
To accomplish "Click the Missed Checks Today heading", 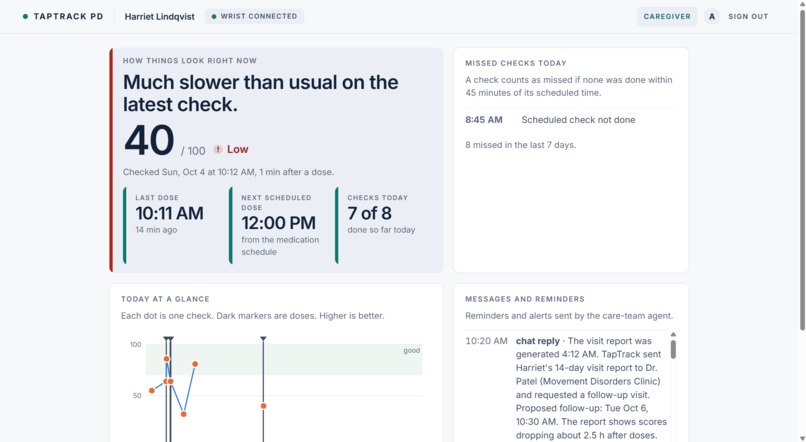I will [x=516, y=63].
